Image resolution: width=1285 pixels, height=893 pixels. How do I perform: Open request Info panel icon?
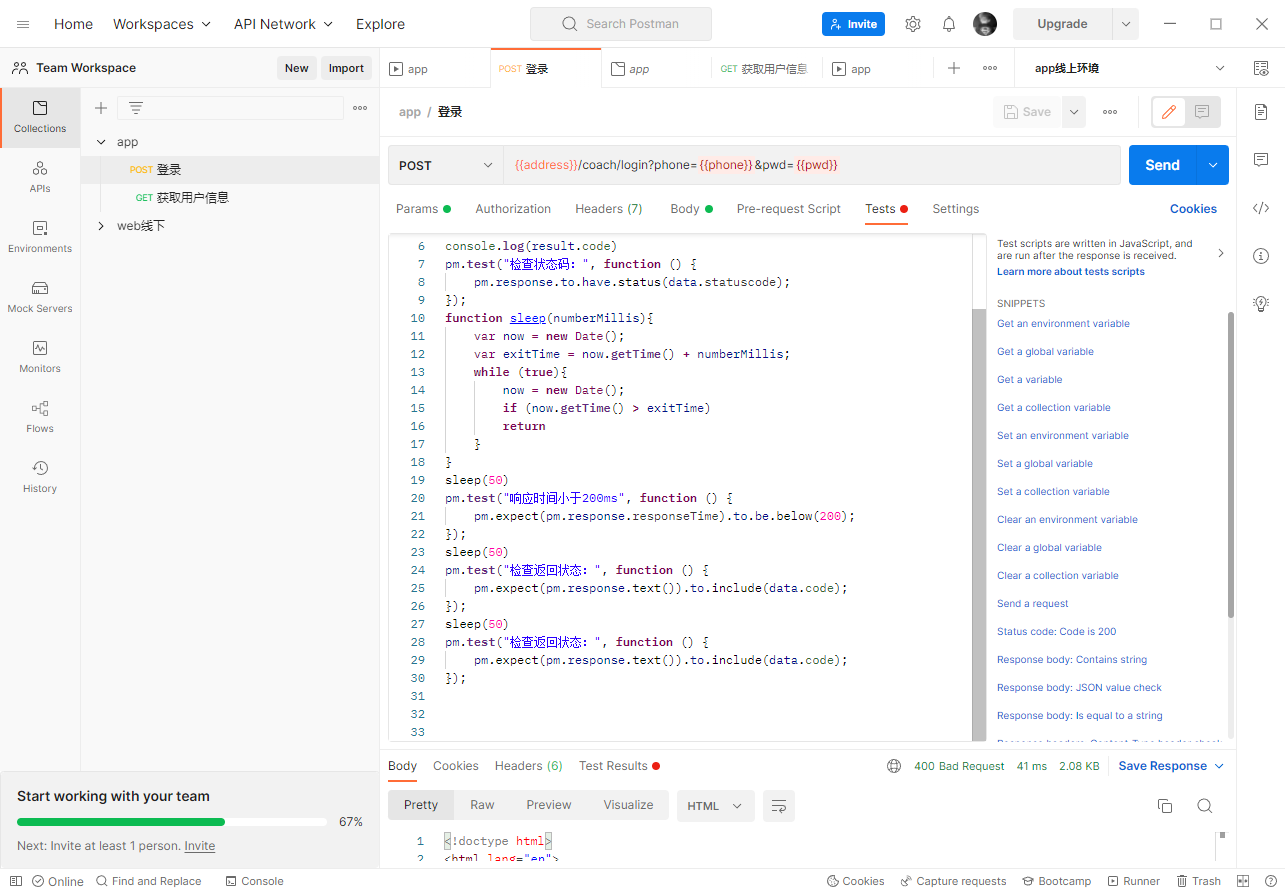1261,256
